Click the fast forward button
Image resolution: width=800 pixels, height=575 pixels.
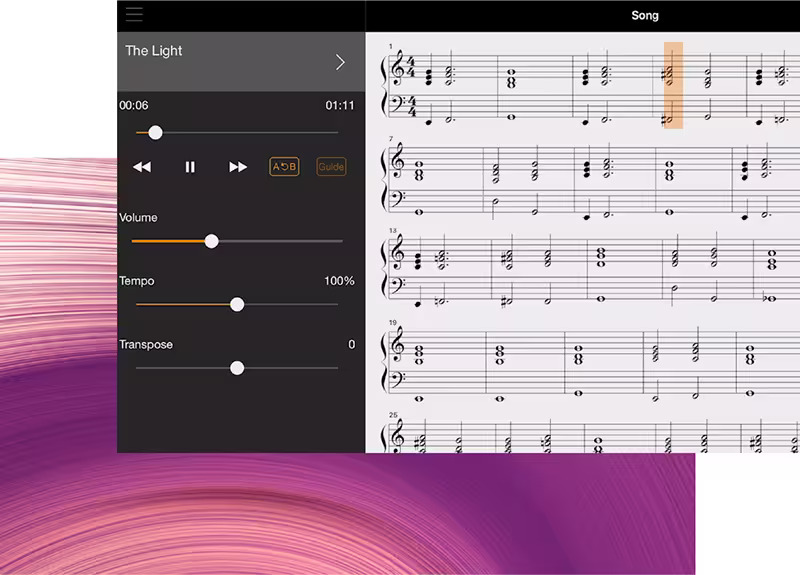(x=238, y=167)
